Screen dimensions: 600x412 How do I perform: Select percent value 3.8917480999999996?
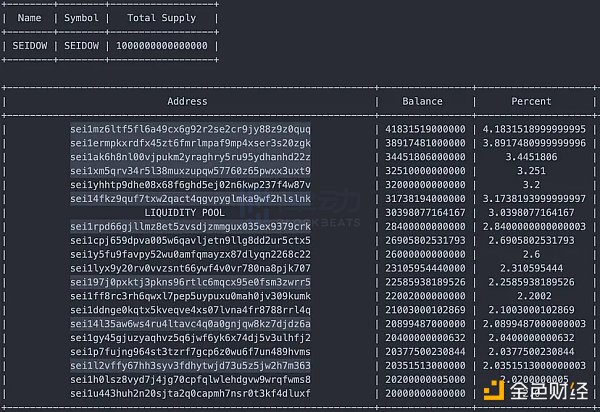click(x=534, y=143)
